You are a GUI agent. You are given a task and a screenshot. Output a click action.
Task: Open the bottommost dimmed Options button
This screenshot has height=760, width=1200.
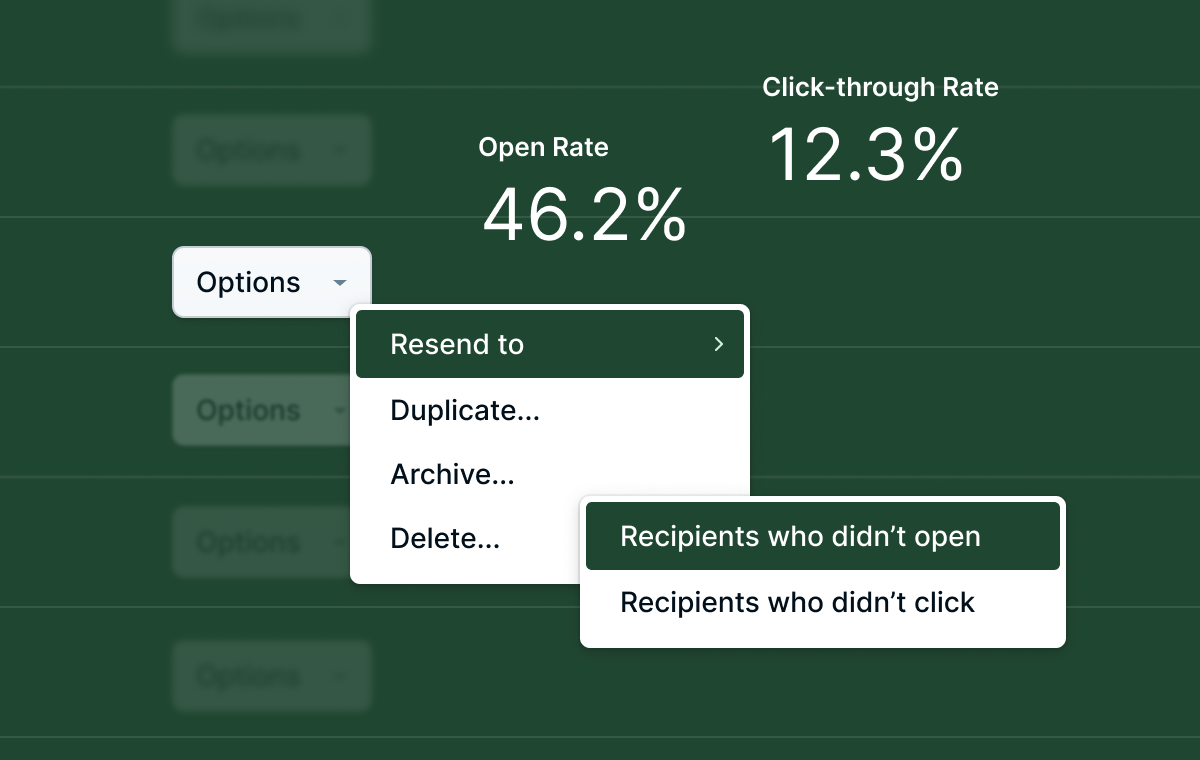coord(272,675)
